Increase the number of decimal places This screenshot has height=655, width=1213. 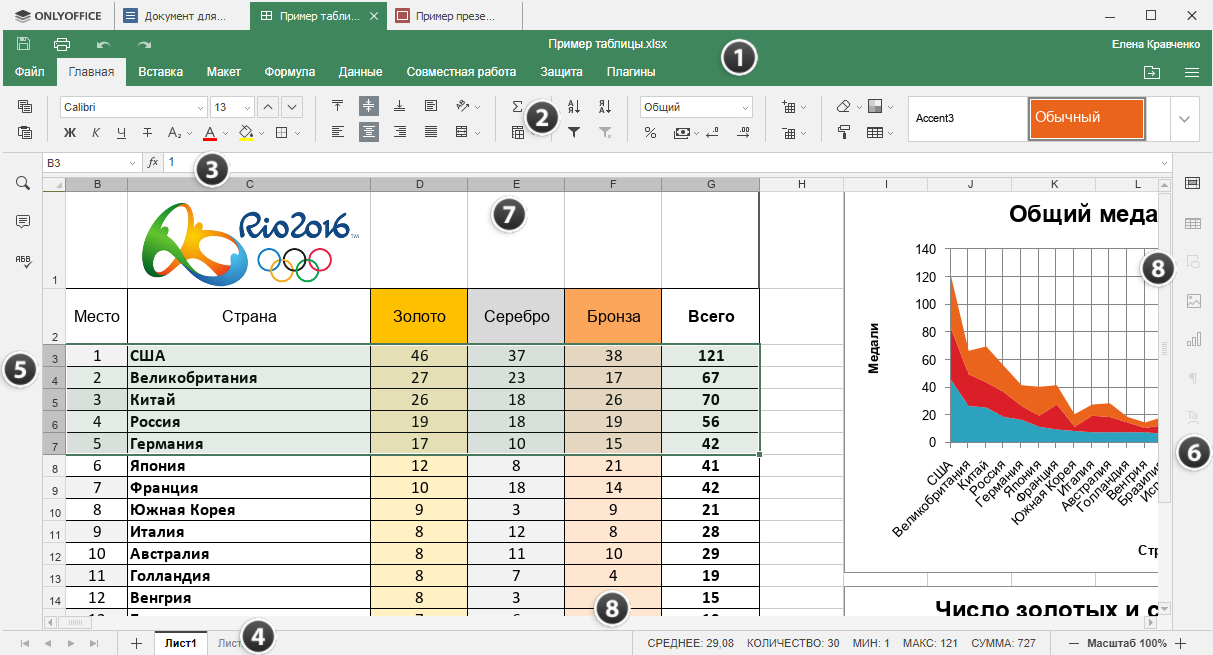pos(743,132)
